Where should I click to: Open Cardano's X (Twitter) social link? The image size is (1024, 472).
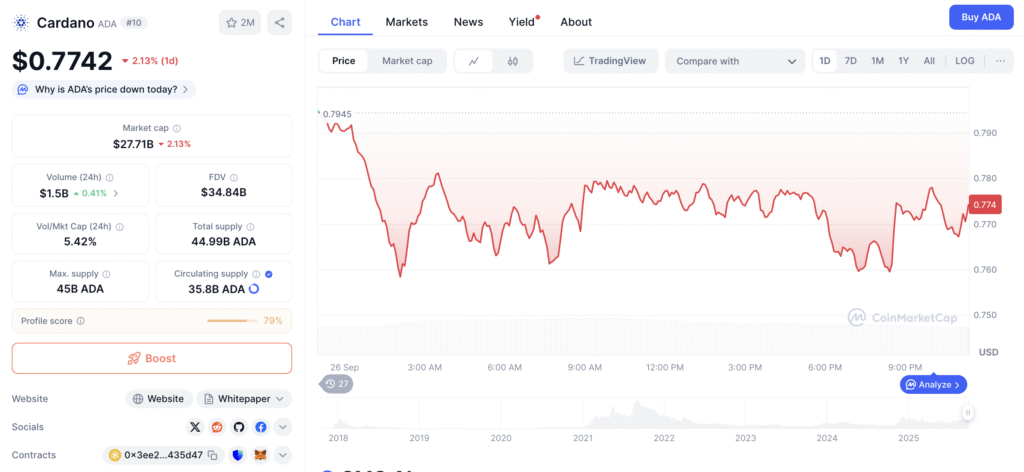tap(196, 427)
